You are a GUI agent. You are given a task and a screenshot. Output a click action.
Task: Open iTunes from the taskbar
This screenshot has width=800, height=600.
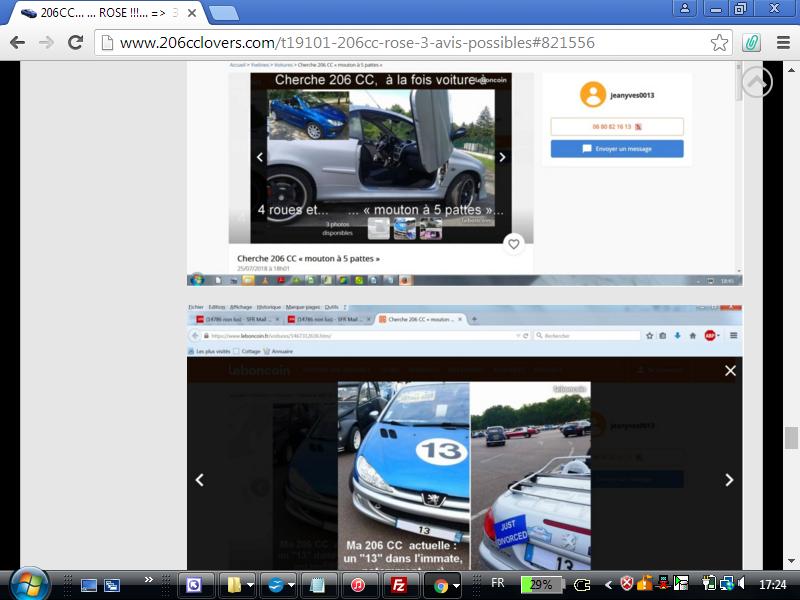coord(358,585)
